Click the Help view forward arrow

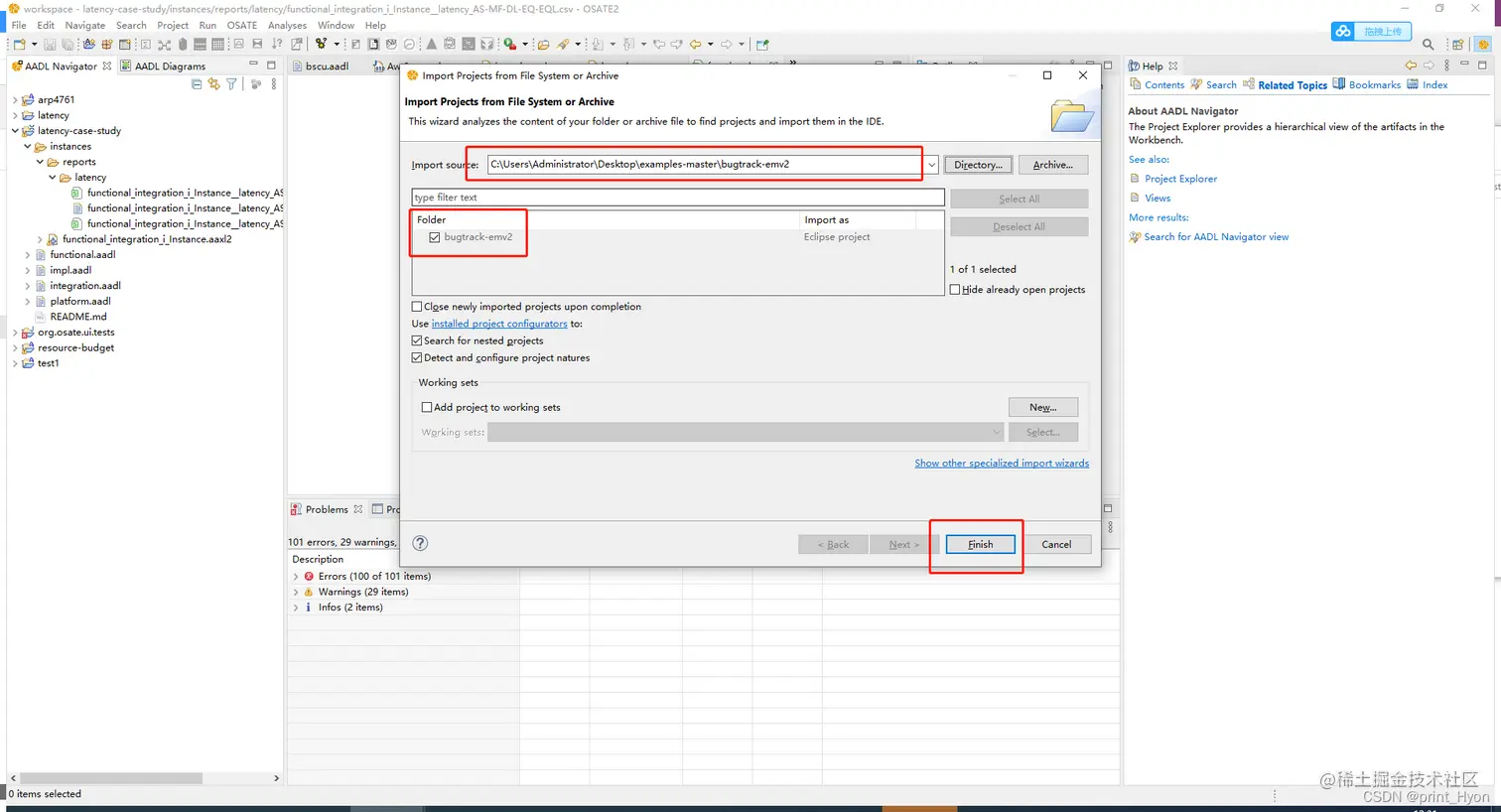[x=1429, y=66]
